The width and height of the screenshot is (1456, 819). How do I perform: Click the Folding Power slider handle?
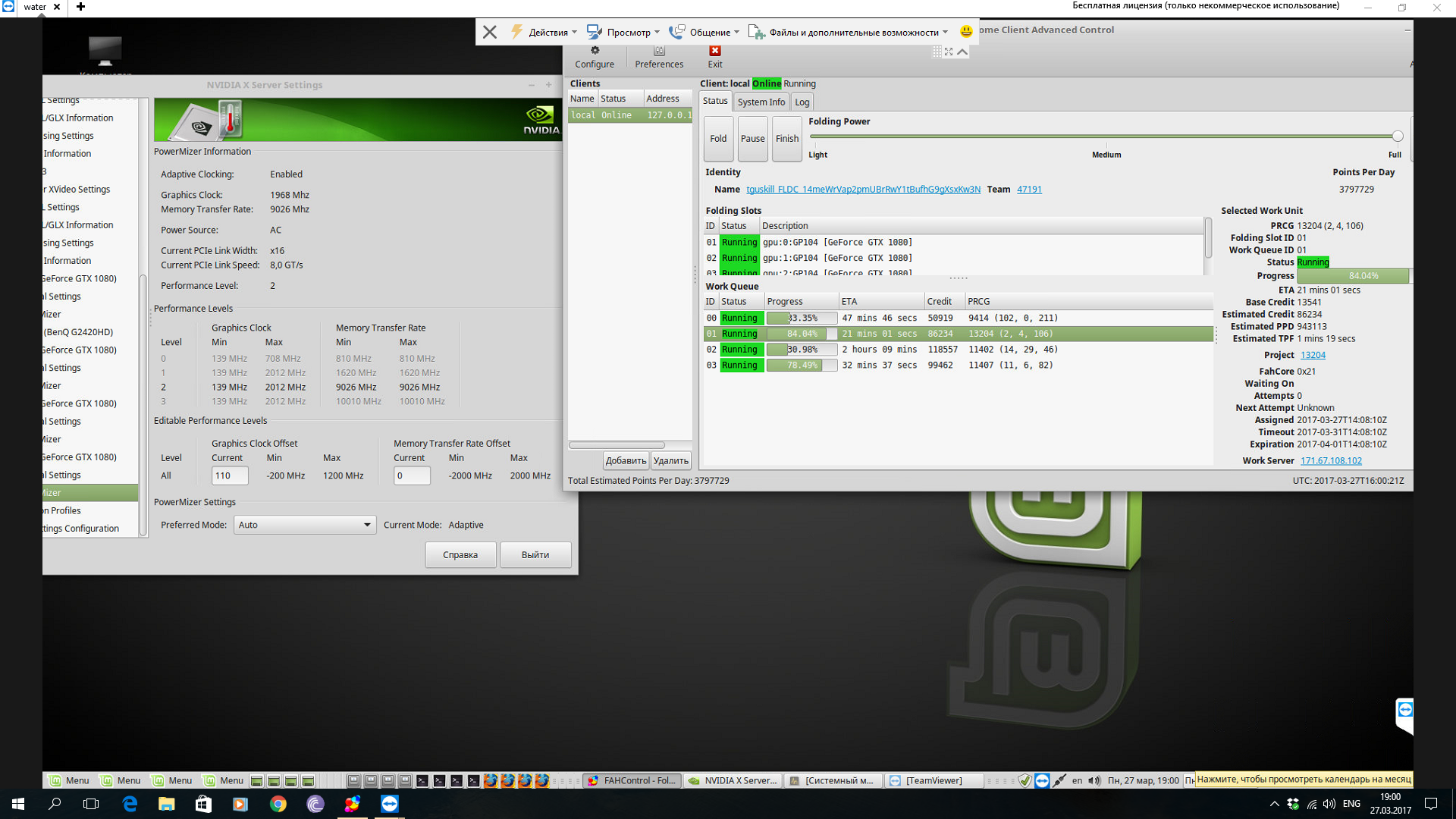click(1397, 136)
